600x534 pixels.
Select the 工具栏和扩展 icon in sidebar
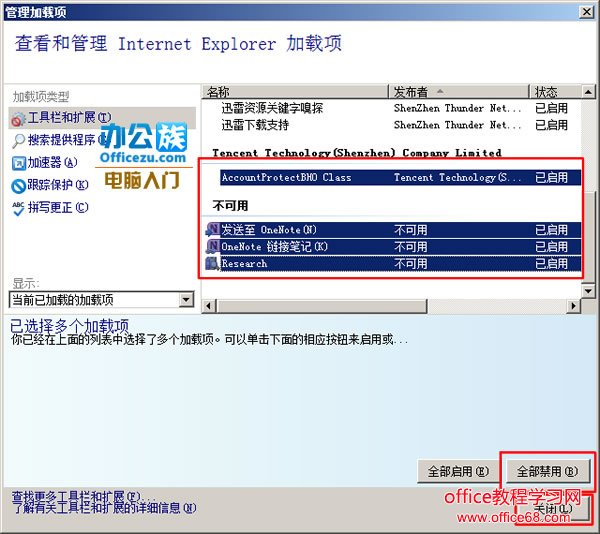click(x=18, y=119)
